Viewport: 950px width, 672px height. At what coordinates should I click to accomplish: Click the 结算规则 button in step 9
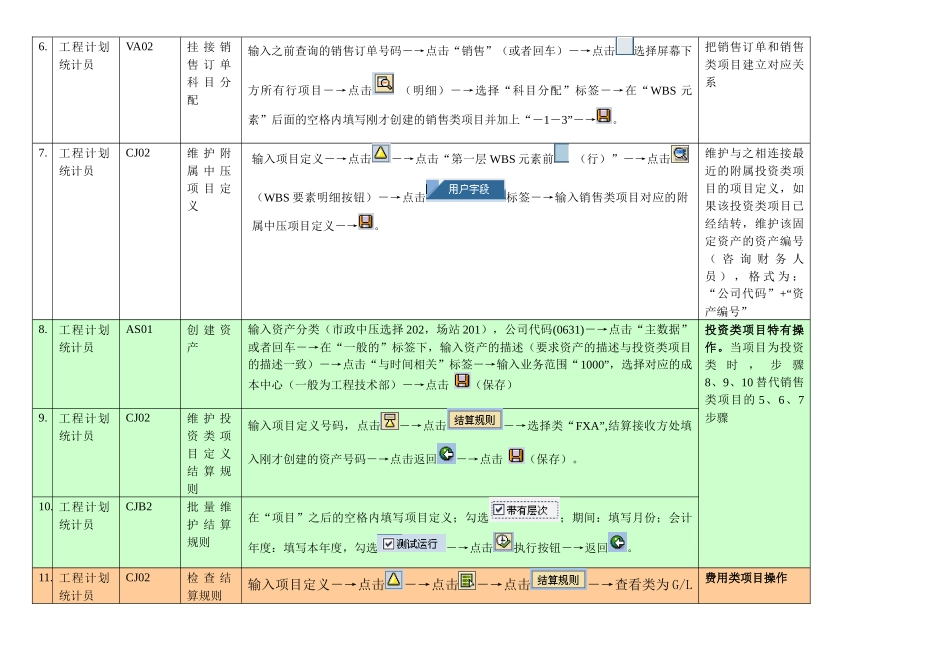pyautogui.click(x=475, y=419)
